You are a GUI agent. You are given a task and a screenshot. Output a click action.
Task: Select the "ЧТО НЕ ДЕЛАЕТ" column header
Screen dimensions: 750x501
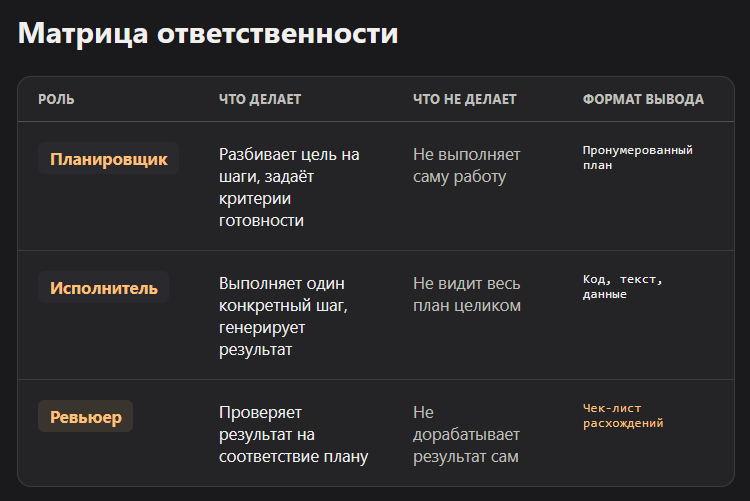[x=464, y=100]
